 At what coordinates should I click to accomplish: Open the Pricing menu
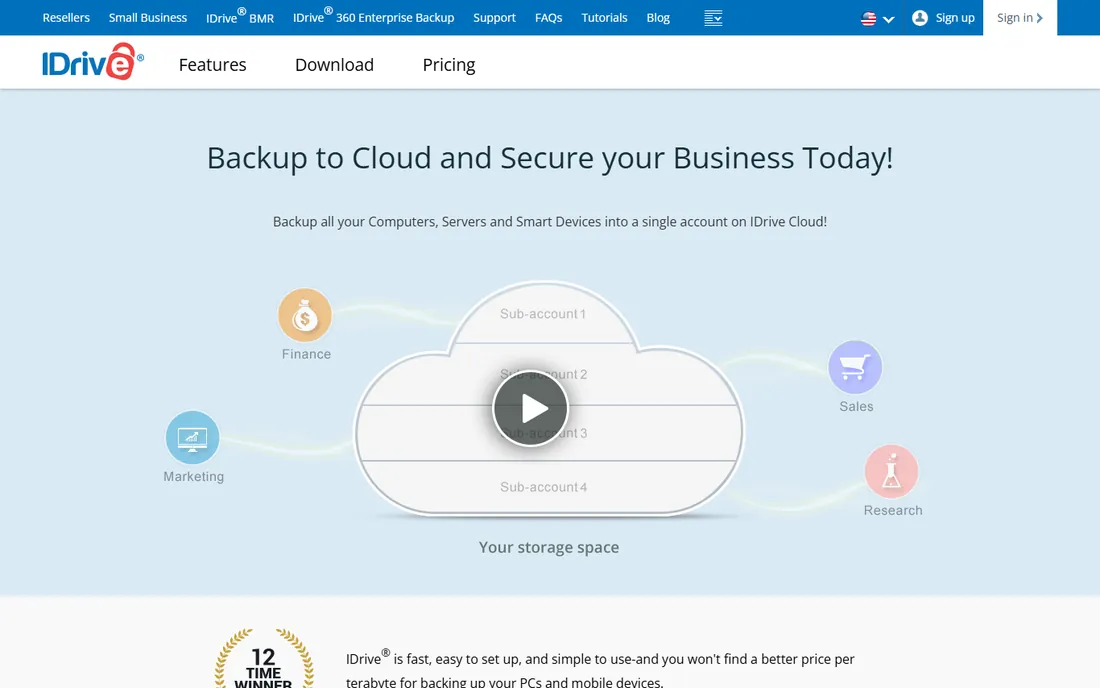coord(449,65)
